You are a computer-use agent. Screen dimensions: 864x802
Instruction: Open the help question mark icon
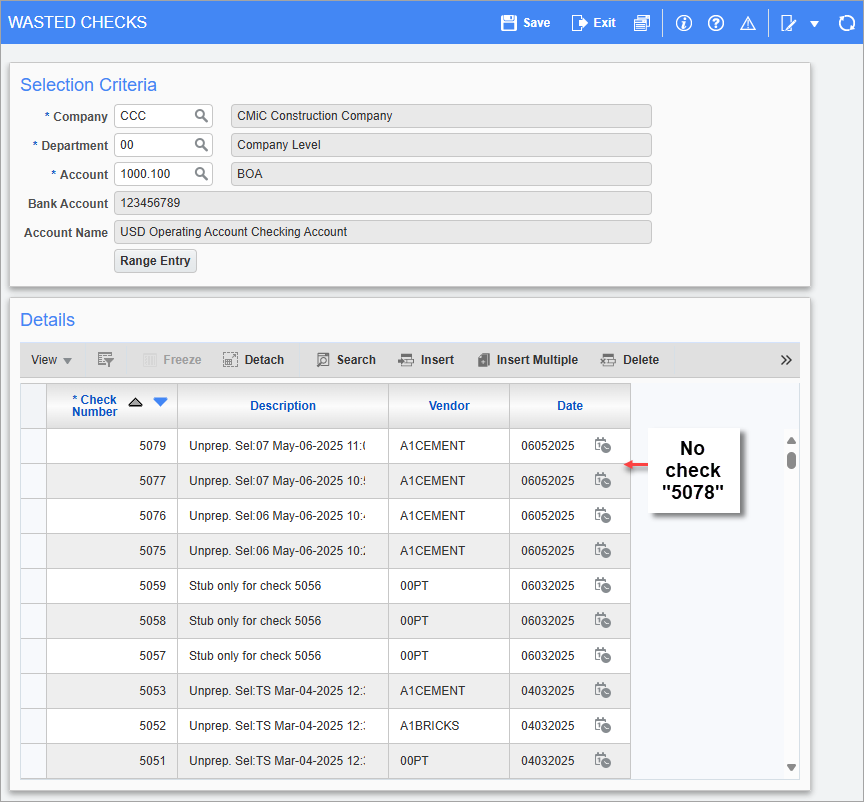point(716,23)
